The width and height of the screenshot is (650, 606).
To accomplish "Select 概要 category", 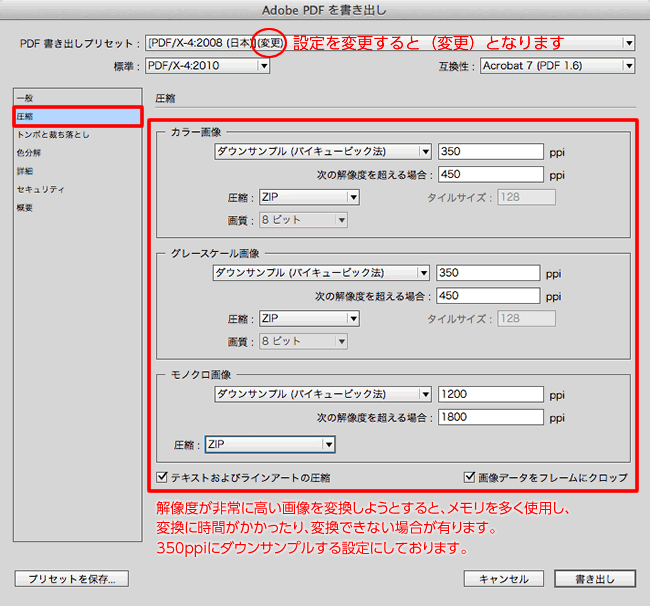I will [78, 208].
